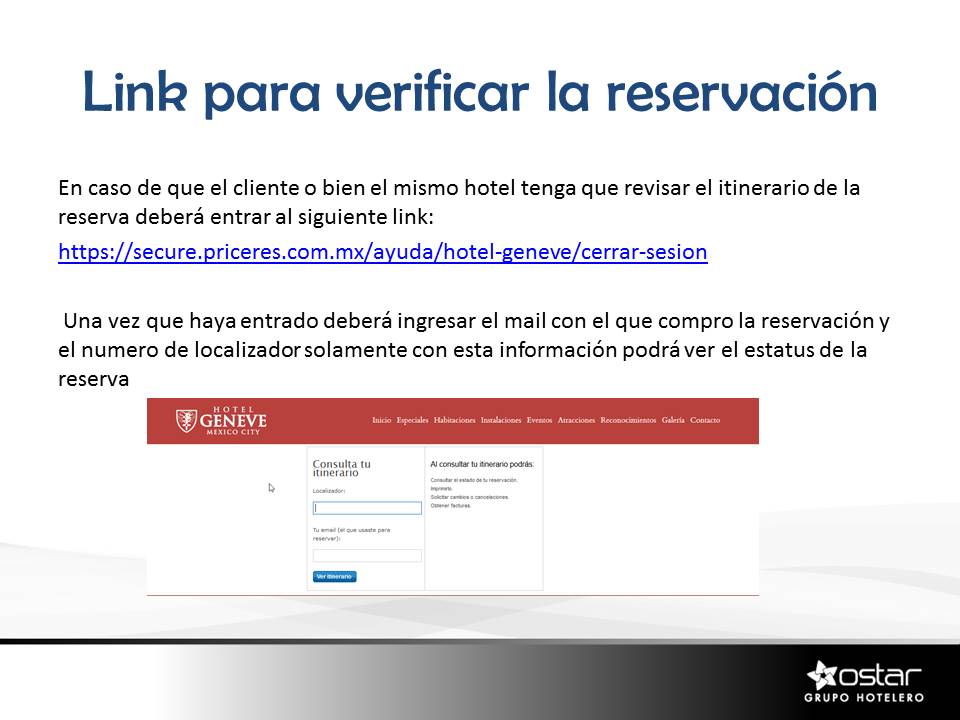Click the 'Al consultar tu itinerario podrás' text
This screenshot has height=720, width=960.
(x=482, y=464)
